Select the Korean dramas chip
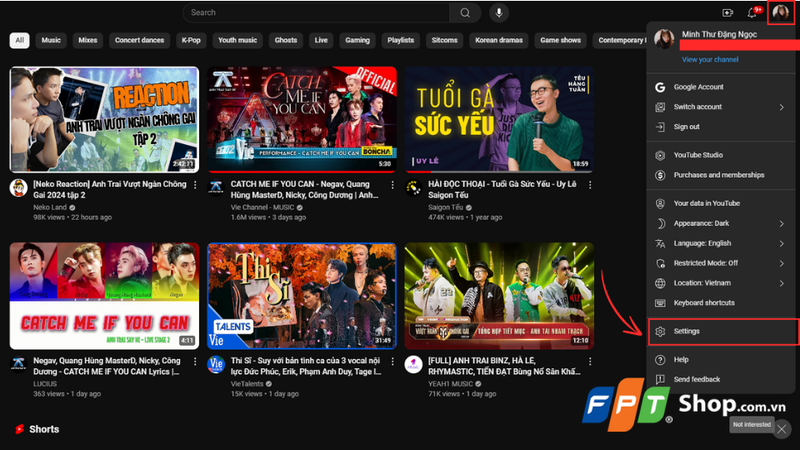The width and height of the screenshot is (800, 450). click(499, 40)
